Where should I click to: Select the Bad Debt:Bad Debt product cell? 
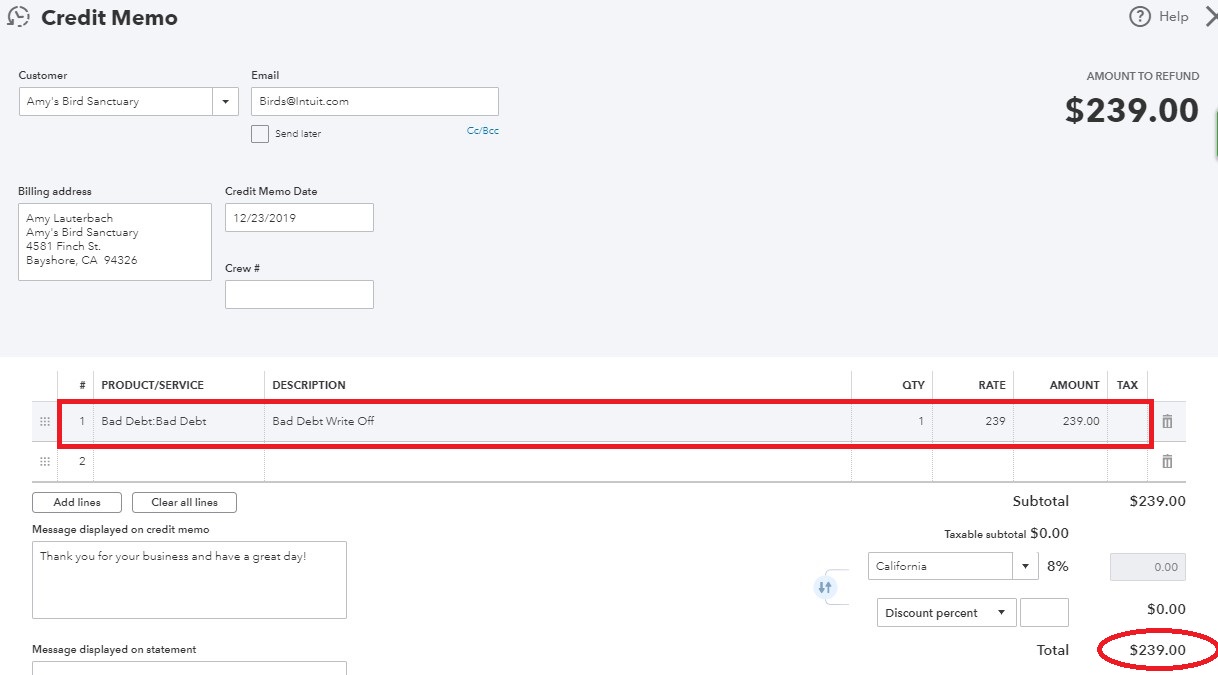[179, 422]
